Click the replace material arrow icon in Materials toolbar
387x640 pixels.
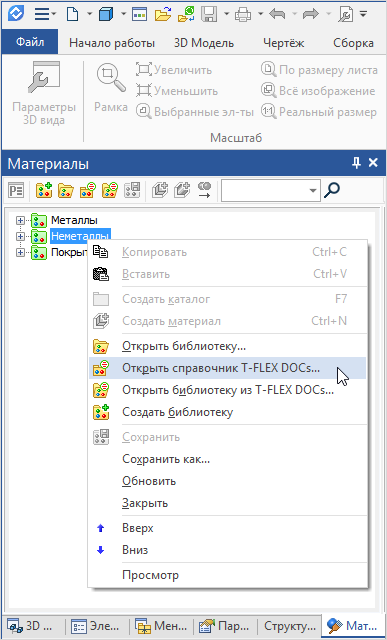point(205,190)
